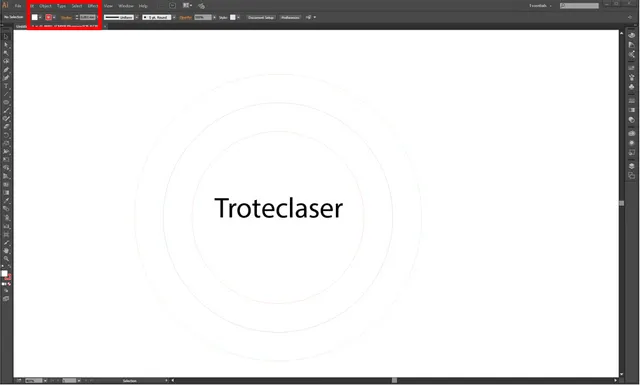The width and height of the screenshot is (640, 385).
Task: Click the vertical scrollbar thumb
Action: click(622, 203)
